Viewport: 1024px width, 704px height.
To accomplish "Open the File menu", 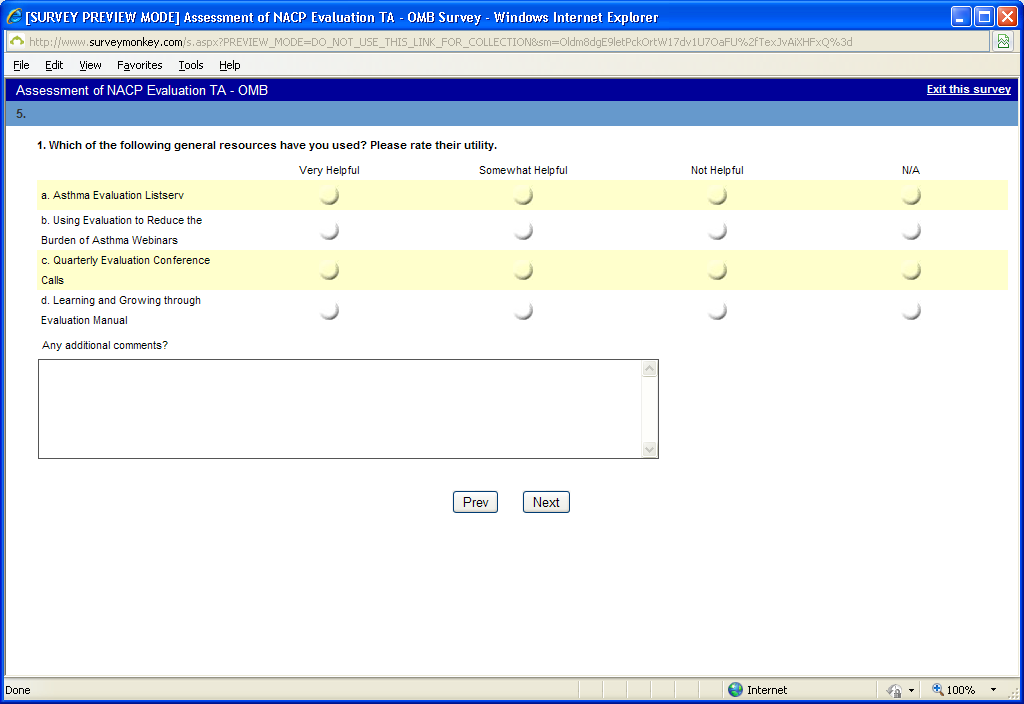I will pyautogui.click(x=21, y=65).
